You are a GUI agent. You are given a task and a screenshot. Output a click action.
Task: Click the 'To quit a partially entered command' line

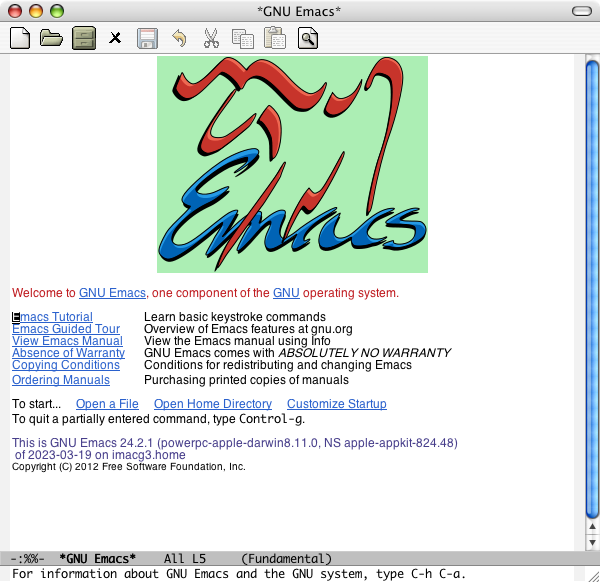[x=158, y=419]
